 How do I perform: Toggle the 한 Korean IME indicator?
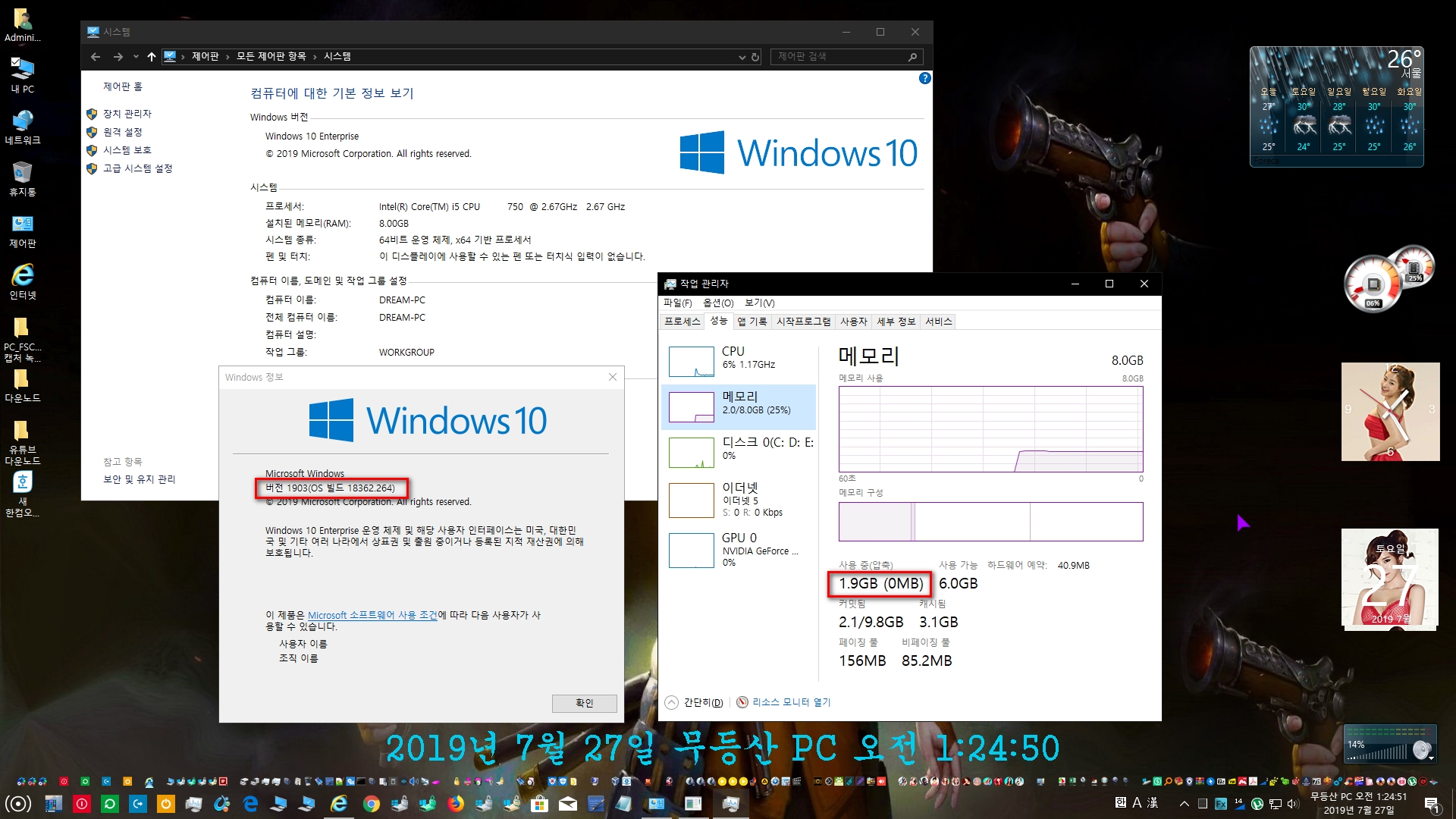tap(1121, 802)
